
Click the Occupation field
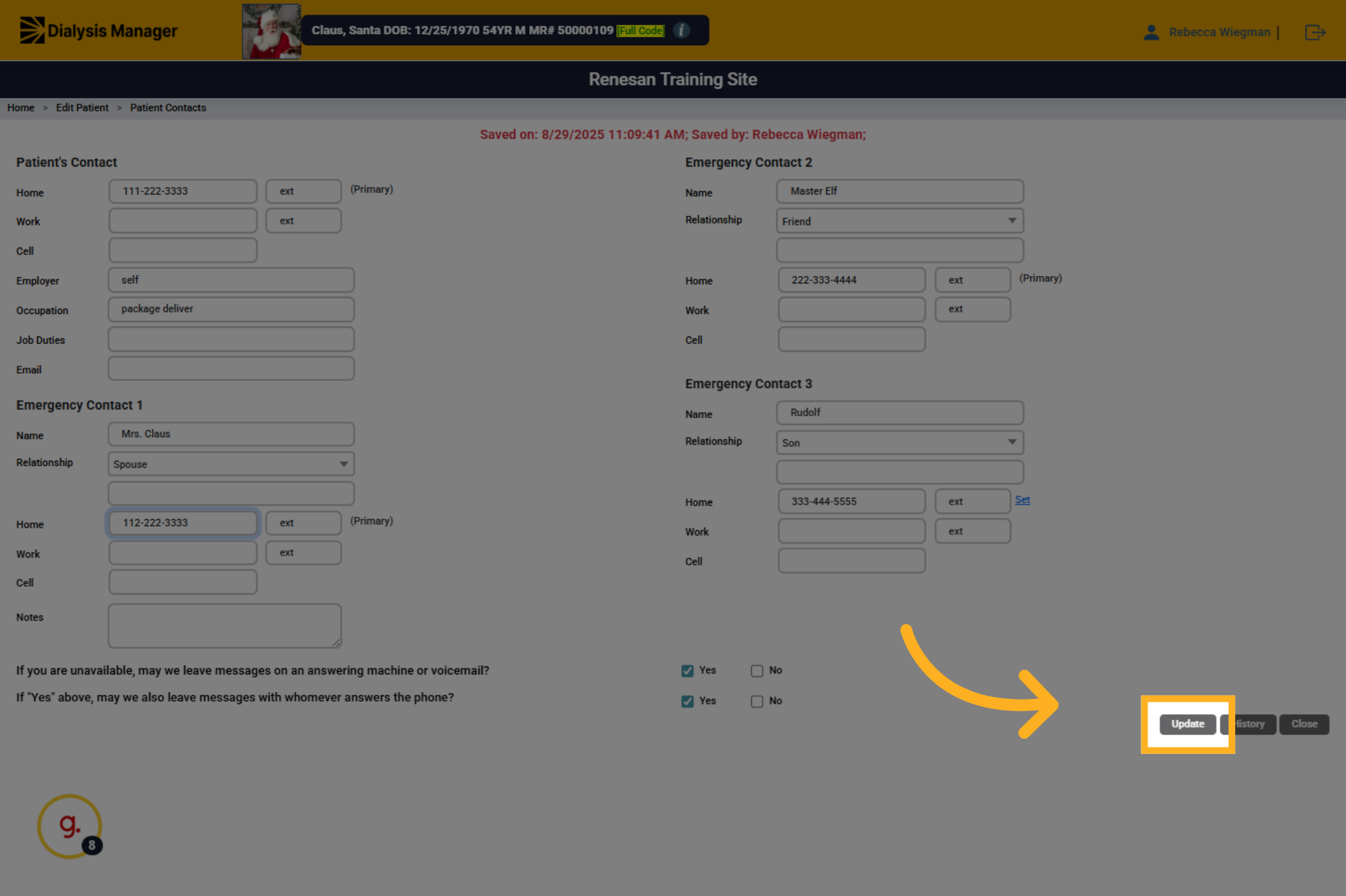coord(231,309)
